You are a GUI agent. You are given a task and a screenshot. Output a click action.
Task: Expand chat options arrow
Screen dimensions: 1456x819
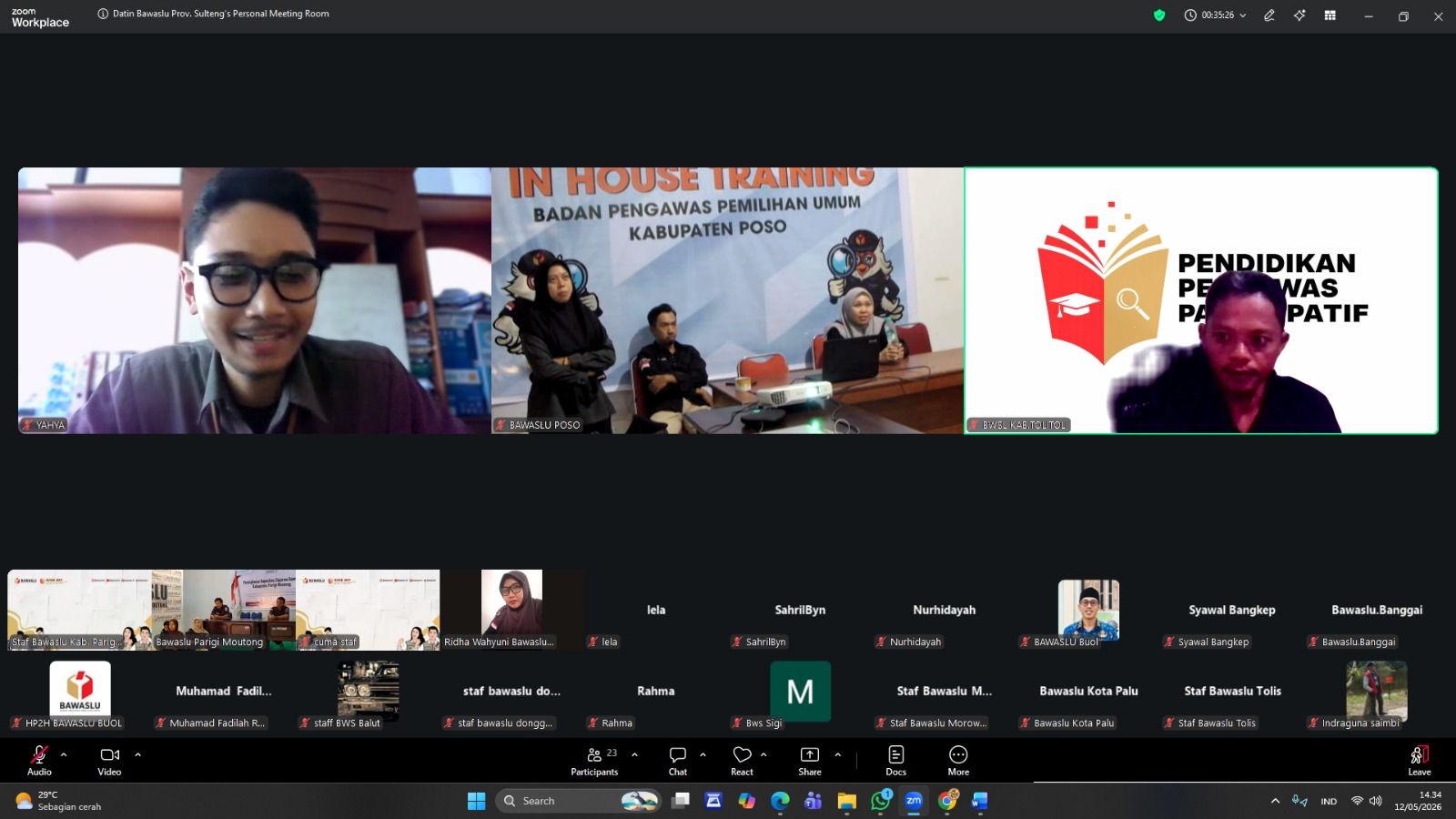tap(703, 754)
